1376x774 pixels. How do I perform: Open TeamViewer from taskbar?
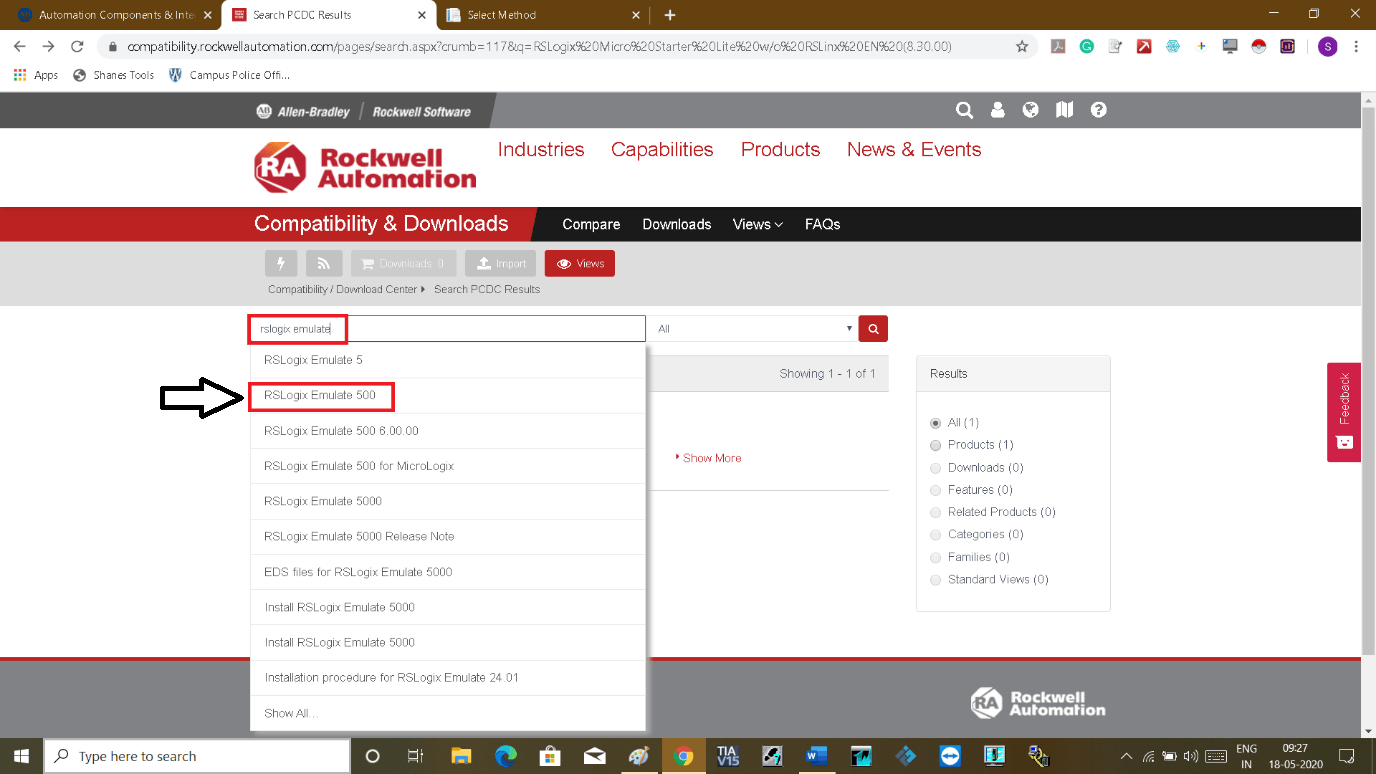[x=950, y=756]
